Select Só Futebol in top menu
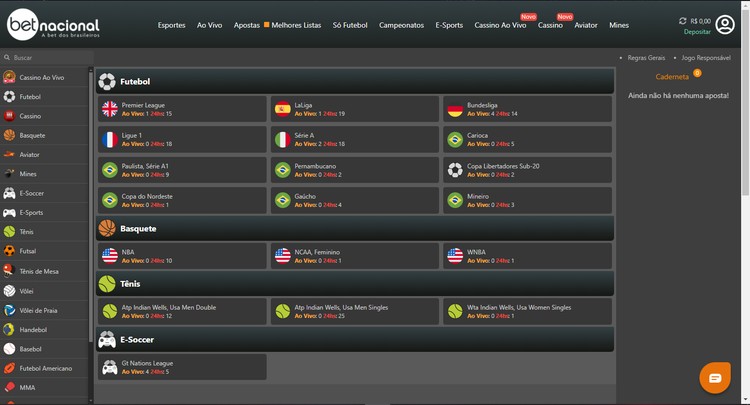The width and height of the screenshot is (750, 405). point(350,25)
